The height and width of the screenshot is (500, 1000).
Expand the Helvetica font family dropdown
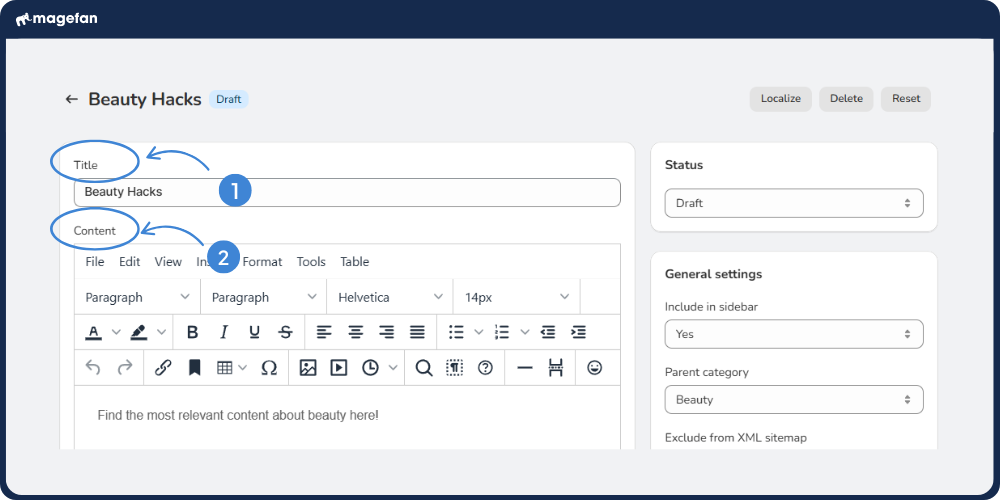pyautogui.click(x=390, y=297)
